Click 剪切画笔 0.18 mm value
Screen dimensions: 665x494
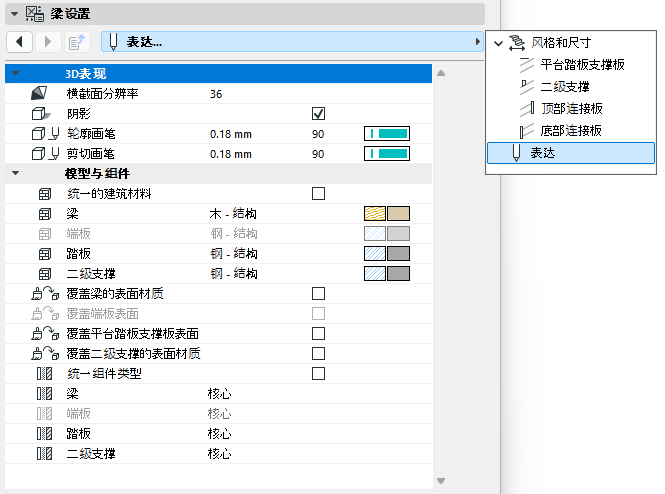231,154
